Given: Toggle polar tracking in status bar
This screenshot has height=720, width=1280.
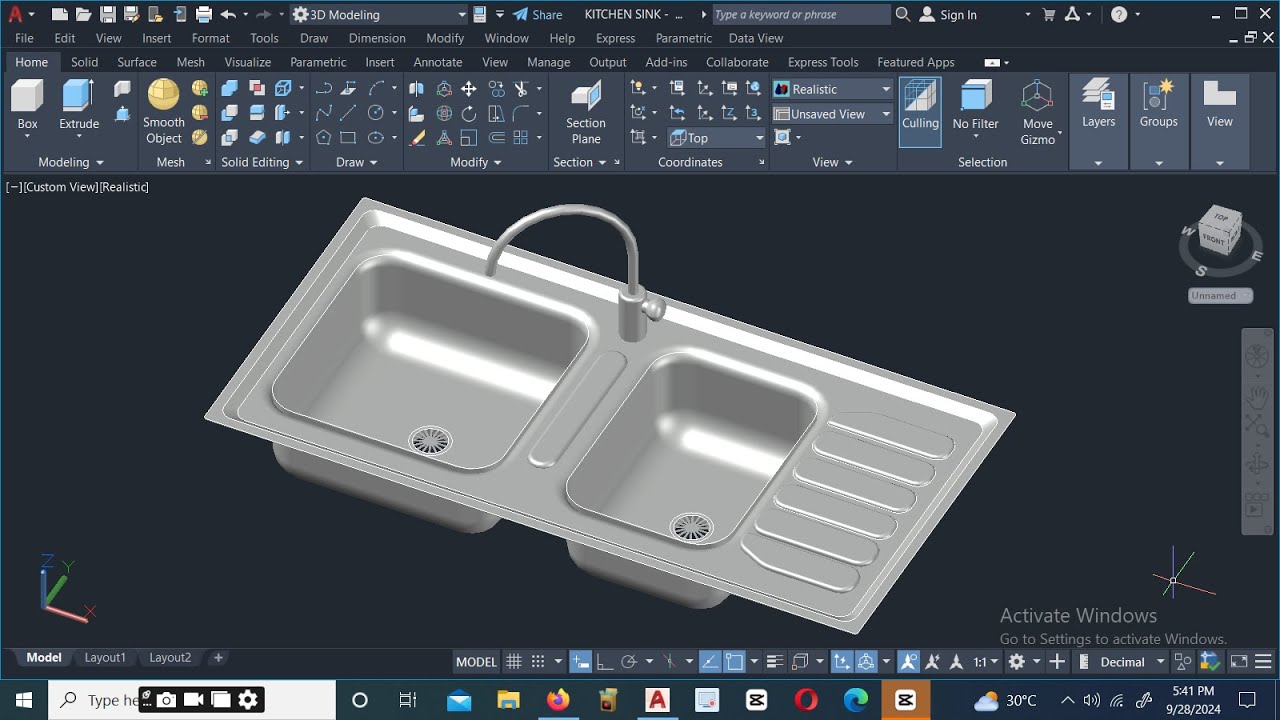Looking at the screenshot, I should coord(629,661).
